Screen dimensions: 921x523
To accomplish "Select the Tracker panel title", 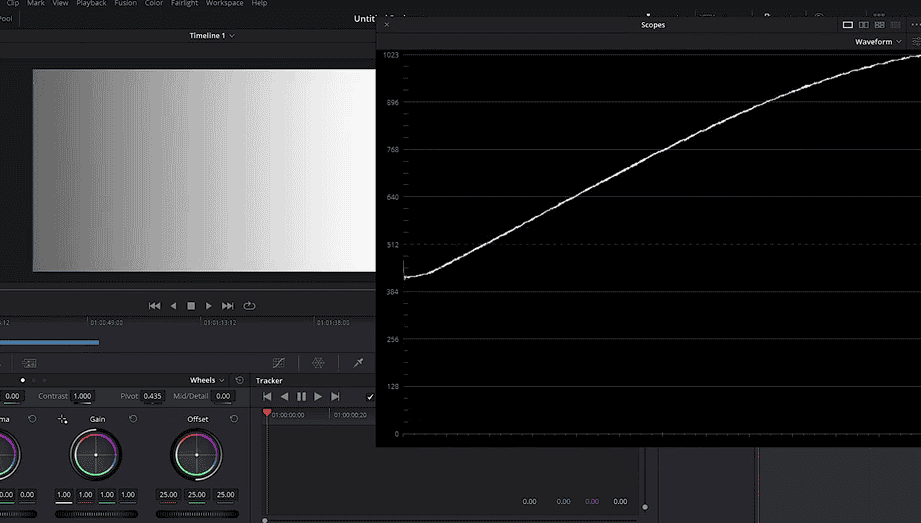I will click(x=269, y=380).
